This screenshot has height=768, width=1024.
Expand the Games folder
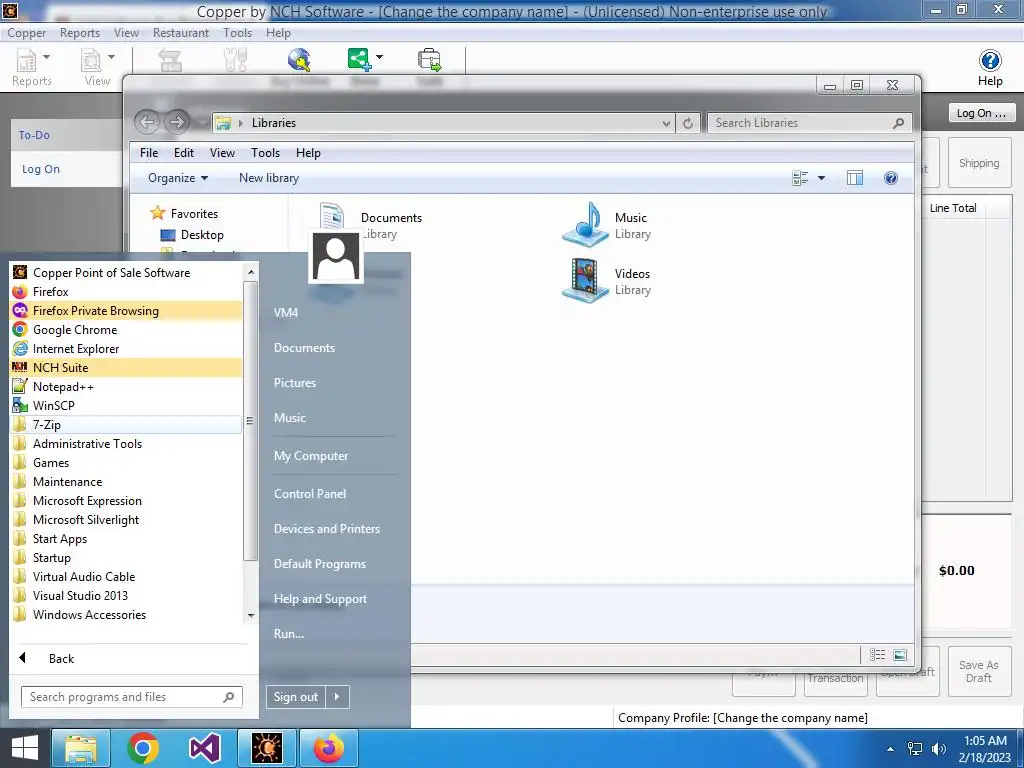[x=126, y=462]
